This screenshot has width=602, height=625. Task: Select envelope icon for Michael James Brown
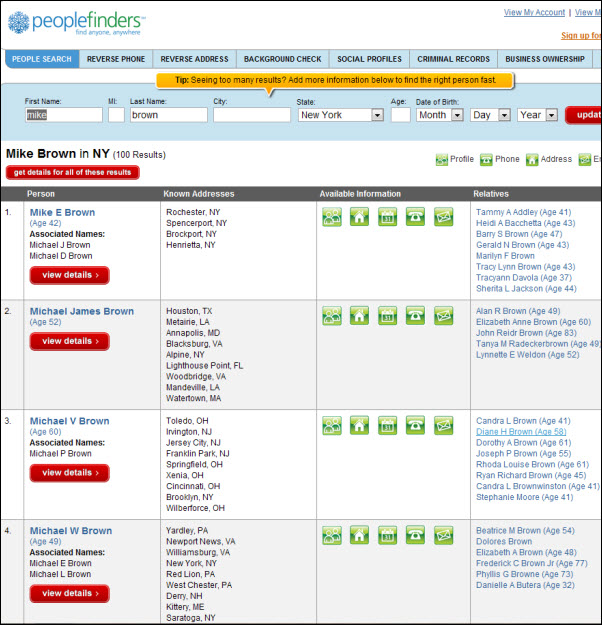pos(444,316)
